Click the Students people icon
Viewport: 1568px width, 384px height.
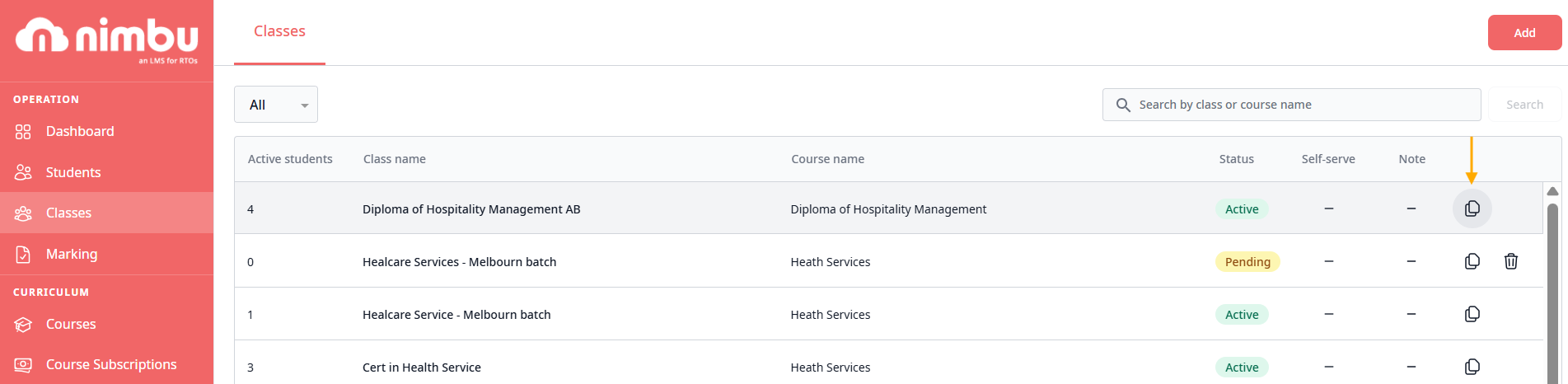[23, 172]
